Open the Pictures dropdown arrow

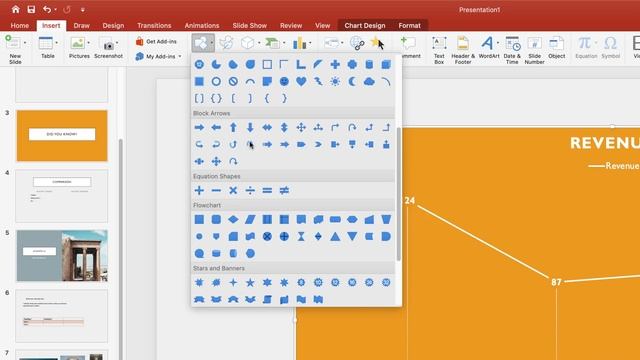(89, 43)
